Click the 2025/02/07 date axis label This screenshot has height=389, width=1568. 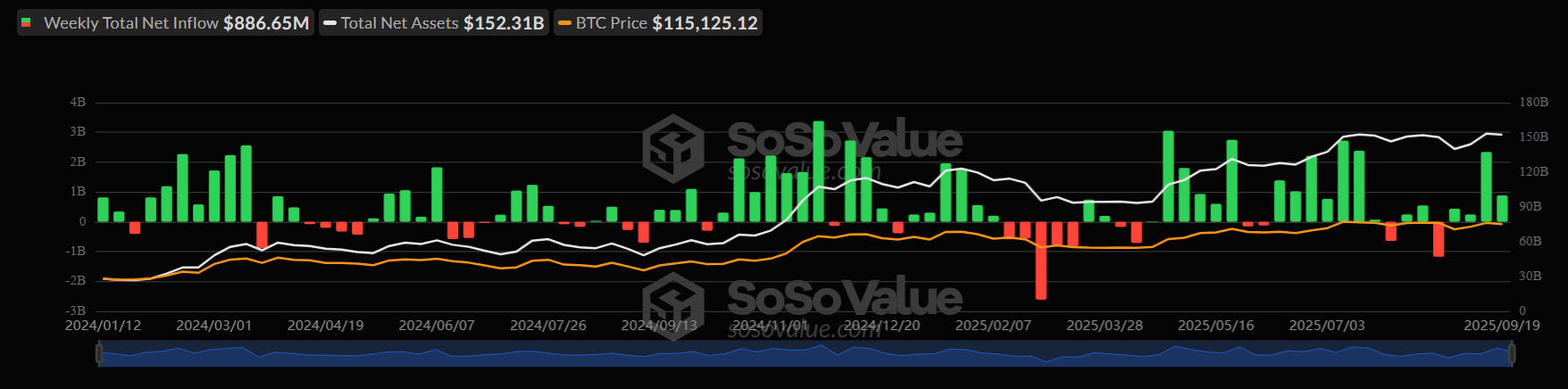pyautogui.click(x=993, y=326)
